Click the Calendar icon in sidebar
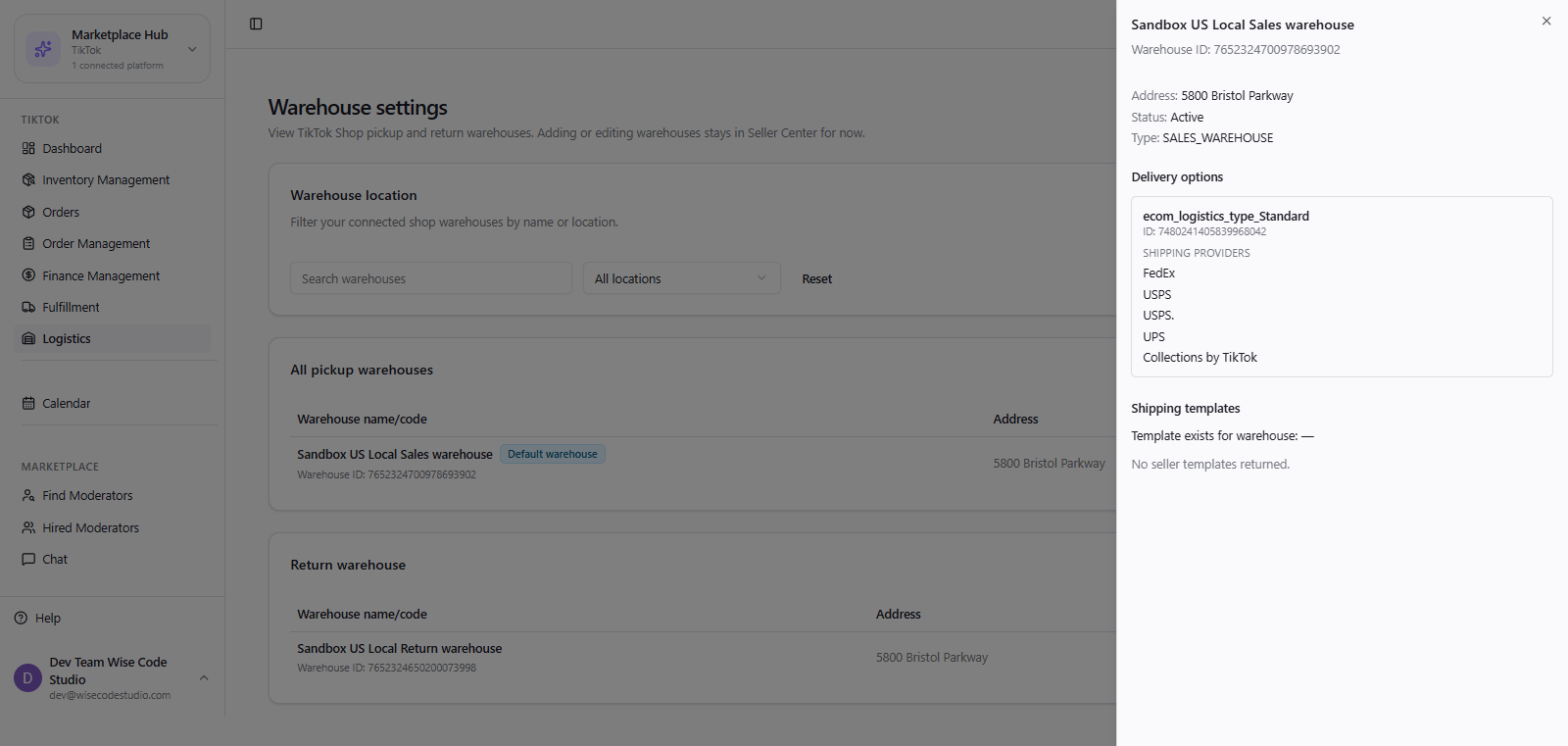Viewport: 1568px width, 746px height. [x=28, y=403]
